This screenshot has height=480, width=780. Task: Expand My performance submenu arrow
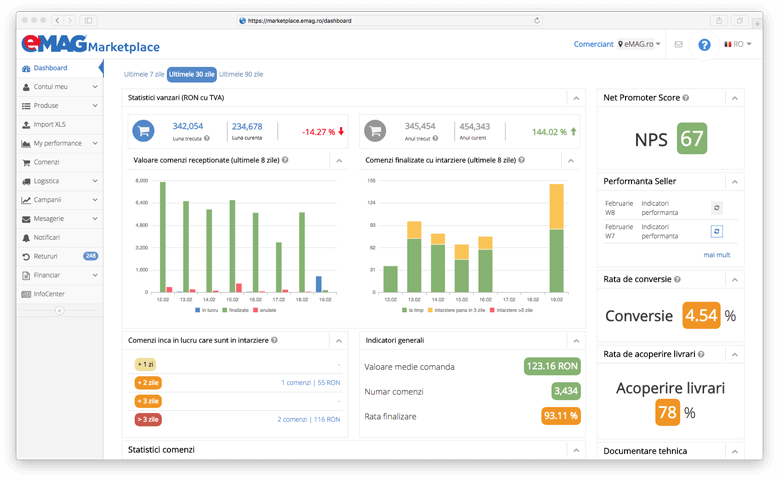click(x=95, y=143)
